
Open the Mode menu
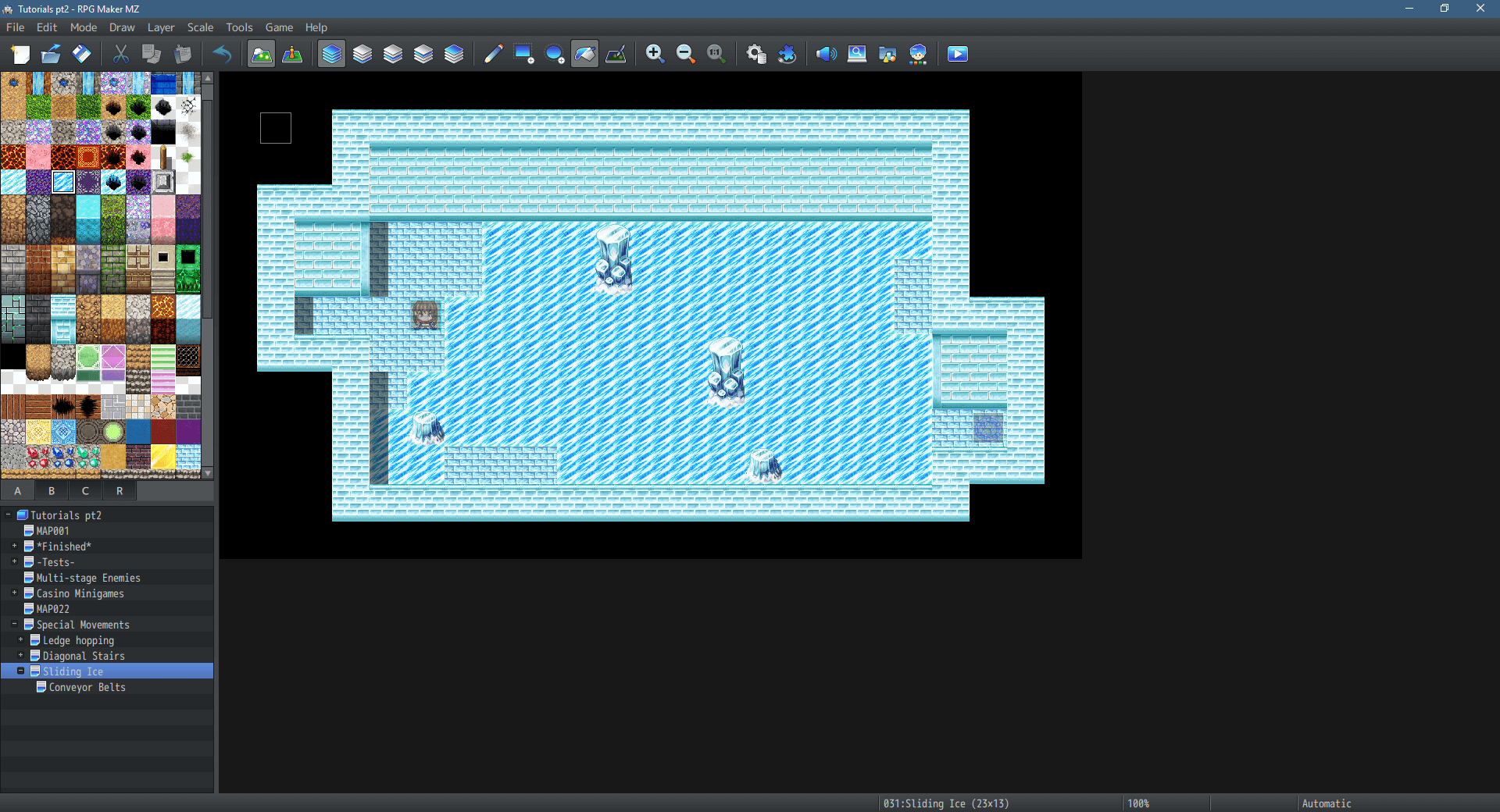(84, 27)
